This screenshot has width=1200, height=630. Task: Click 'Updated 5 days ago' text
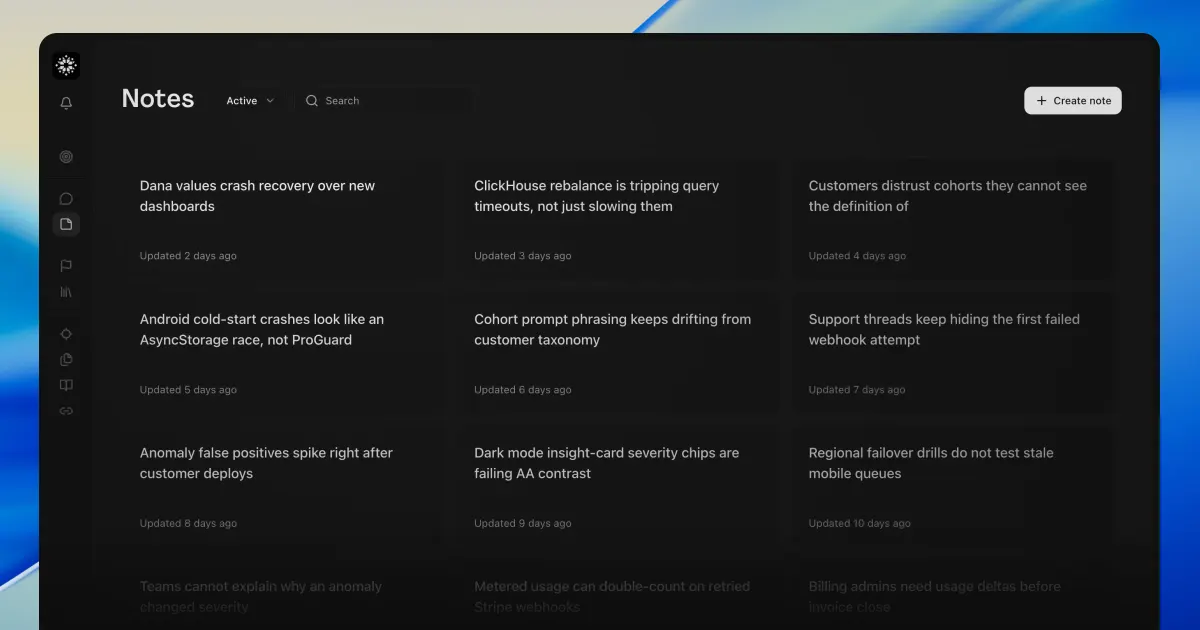tap(188, 390)
